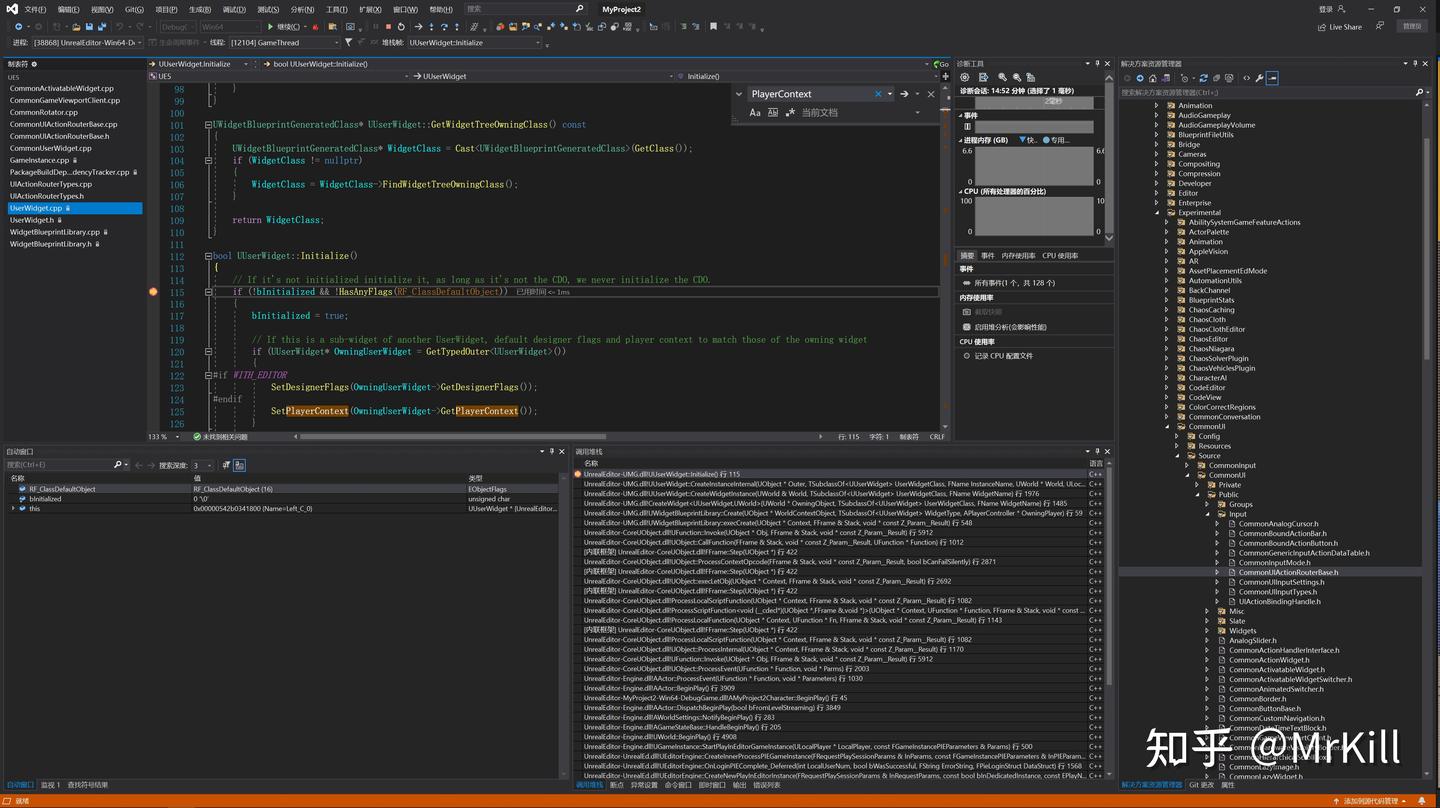Screen dimensions: 1440x808
Task: Stop debugging with the red square icon
Action: [x=388, y=27]
